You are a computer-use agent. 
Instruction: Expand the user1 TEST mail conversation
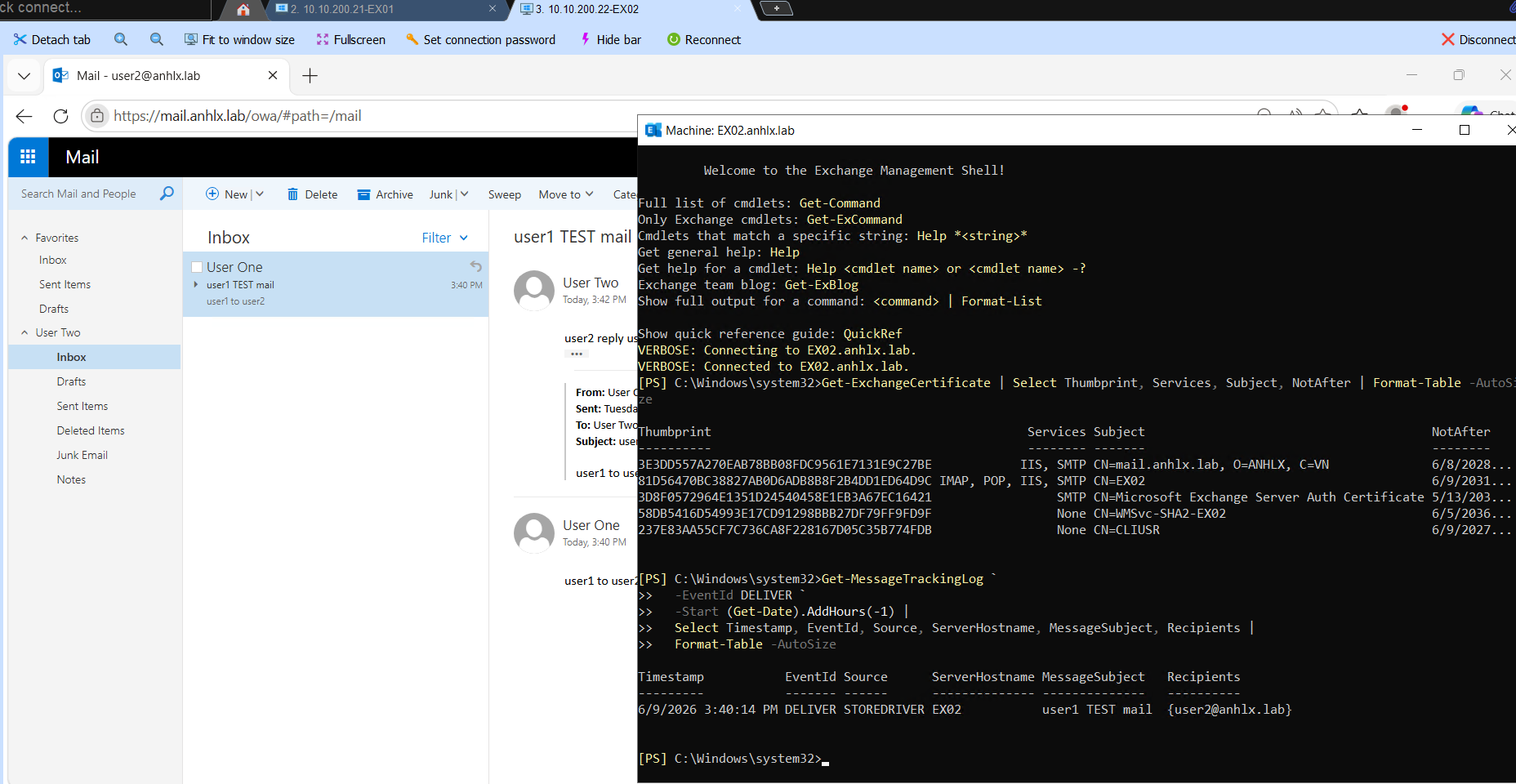(196, 284)
